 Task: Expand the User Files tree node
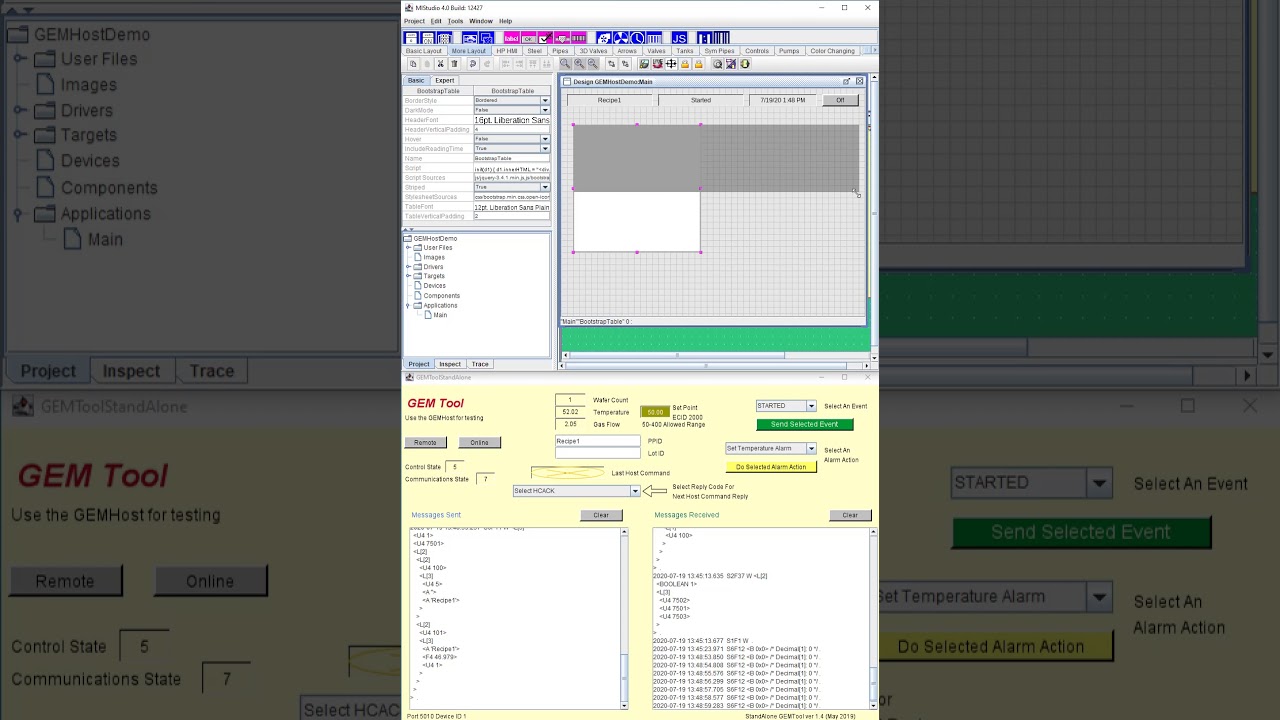pos(408,248)
